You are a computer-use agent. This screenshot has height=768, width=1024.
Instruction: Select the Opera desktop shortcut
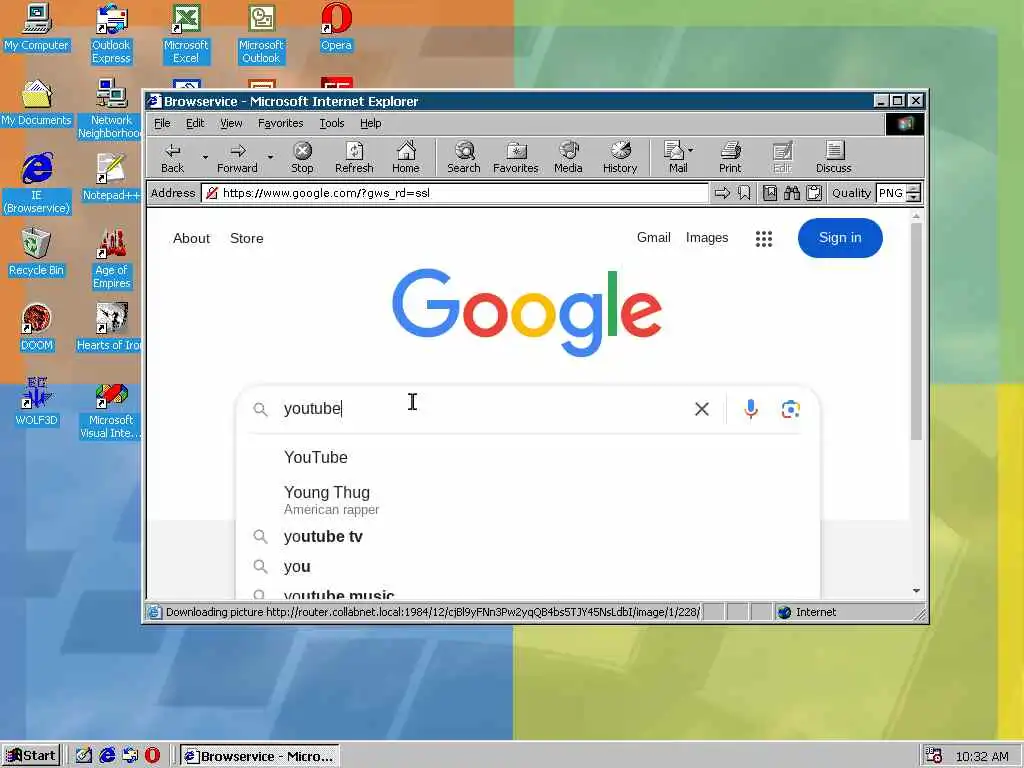(336, 28)
